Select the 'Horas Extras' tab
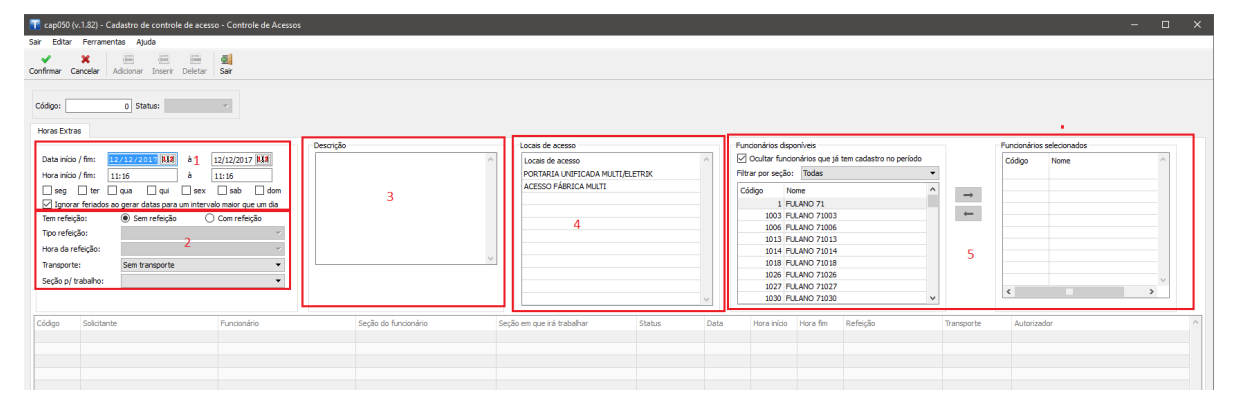The image size is (1241, 403). 60,130
